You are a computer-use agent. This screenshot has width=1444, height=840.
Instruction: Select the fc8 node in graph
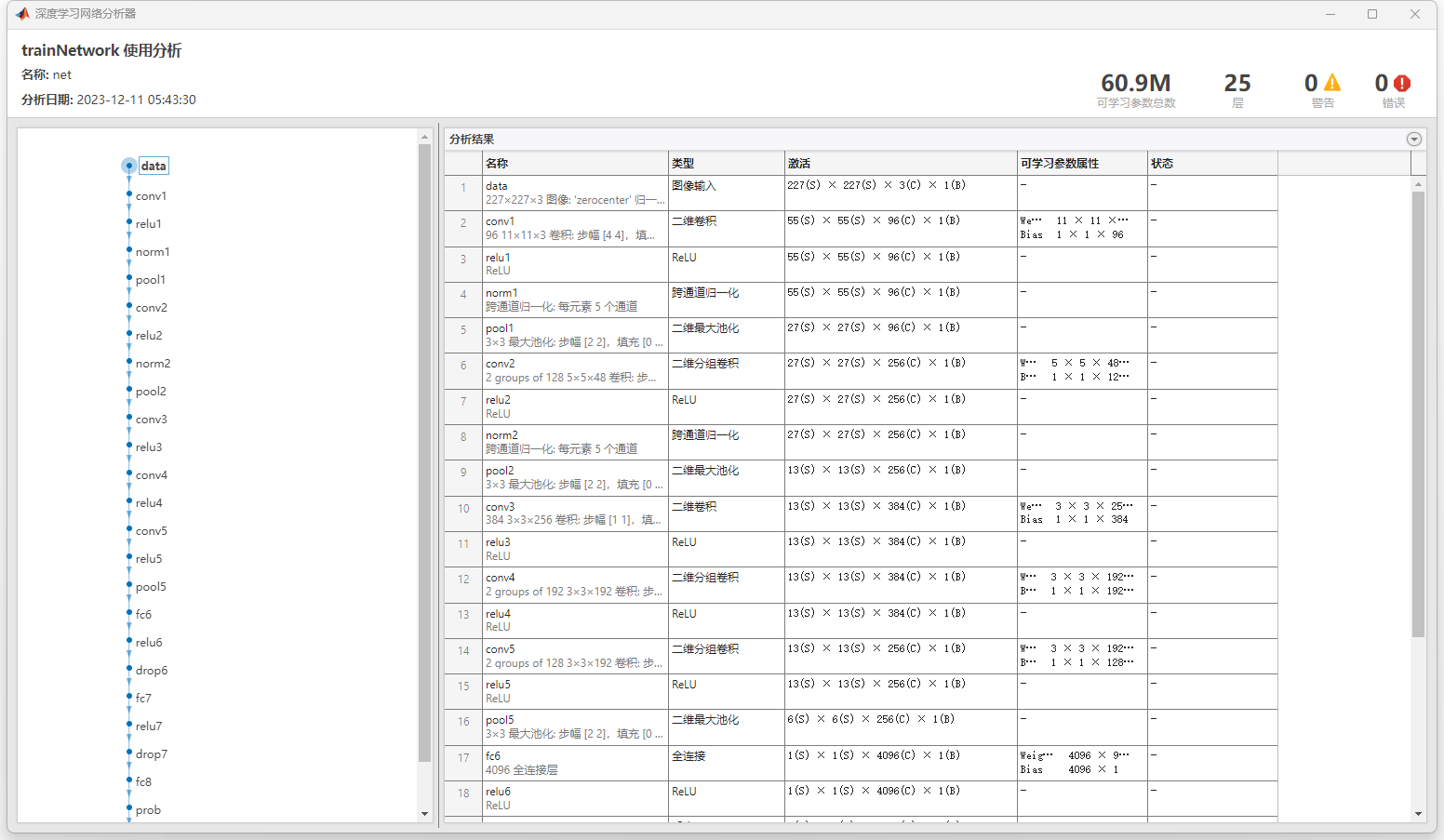pos(143,782)
